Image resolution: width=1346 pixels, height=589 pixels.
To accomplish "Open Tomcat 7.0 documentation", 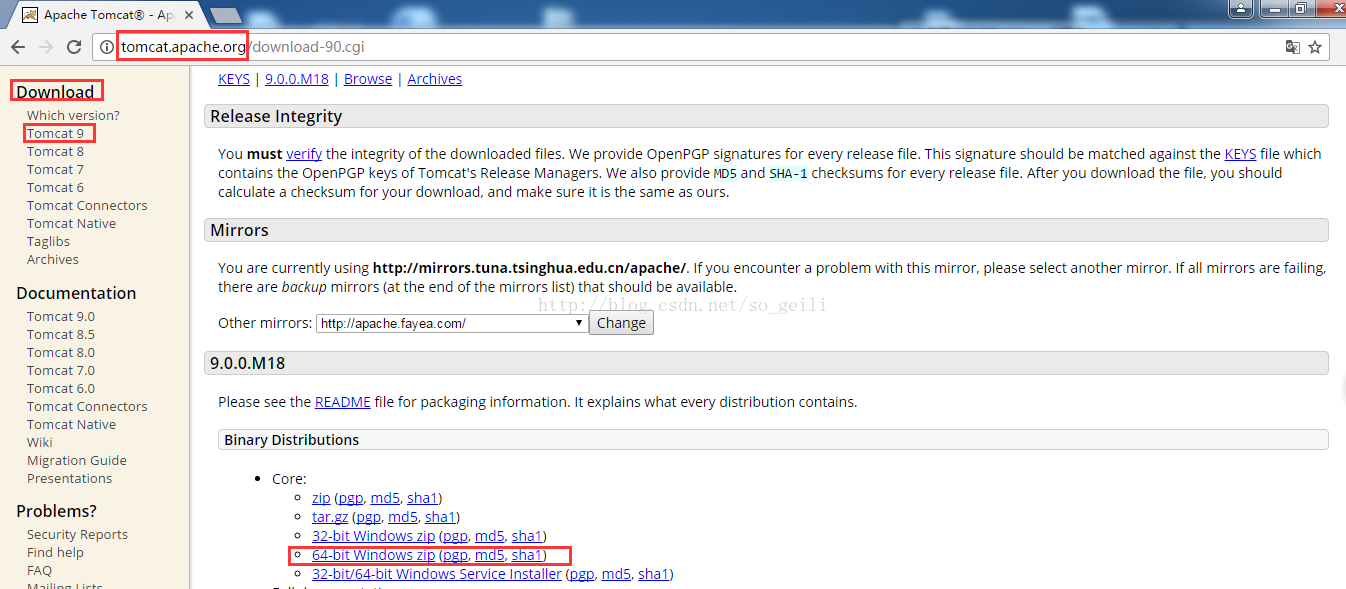I will click(61, 371).
